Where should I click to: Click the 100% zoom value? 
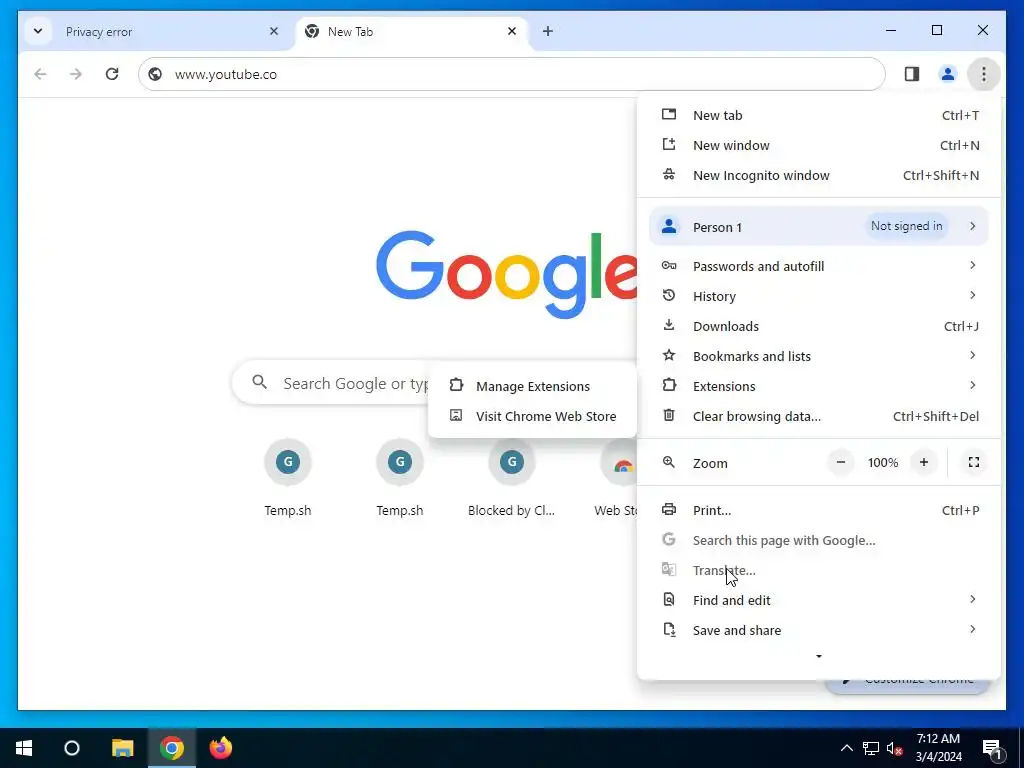point(882,462)
